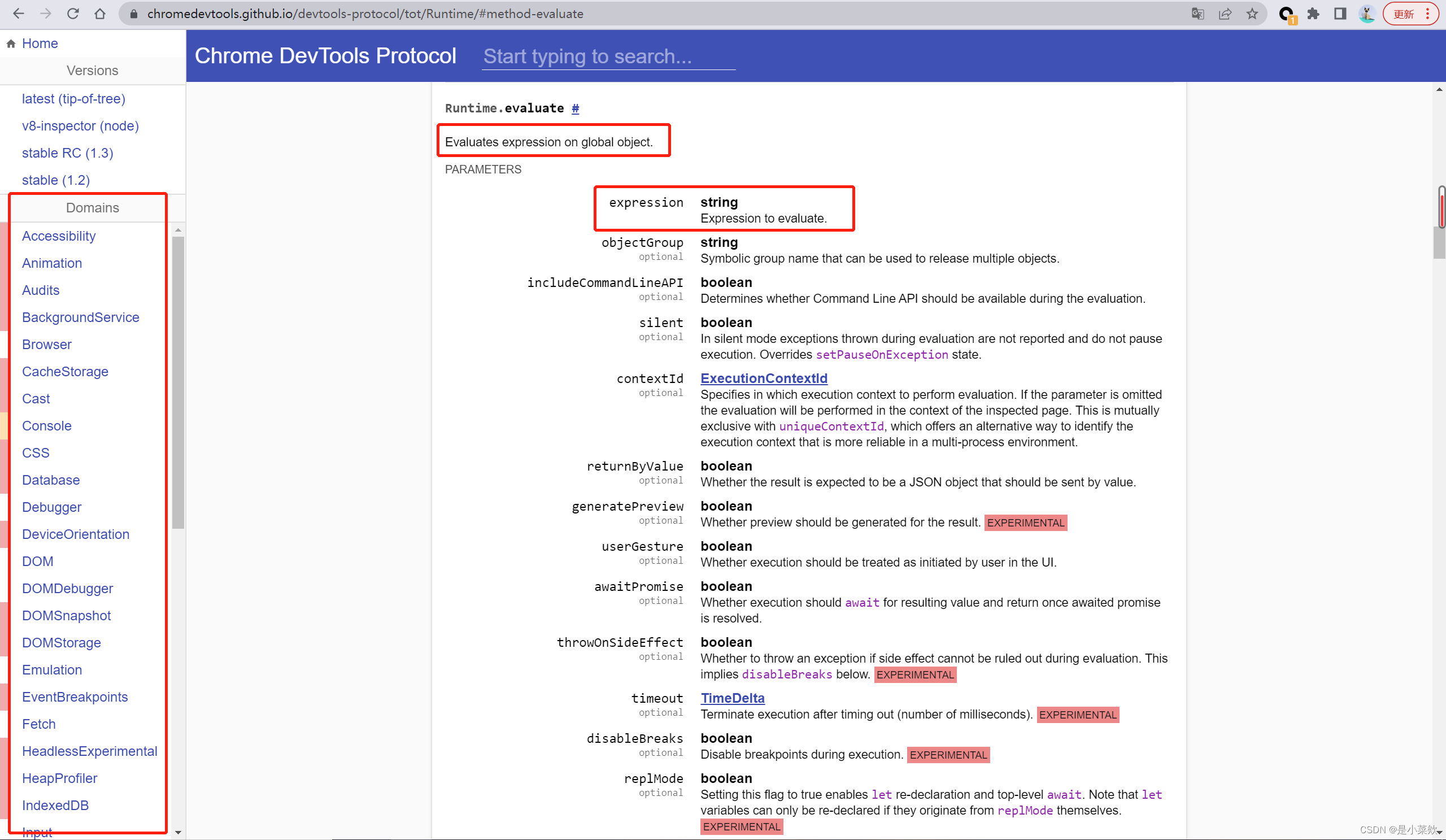Click the uniqueContextId code reference
The width and height of the screenshot is (1446, 840).
coord(831,426)
